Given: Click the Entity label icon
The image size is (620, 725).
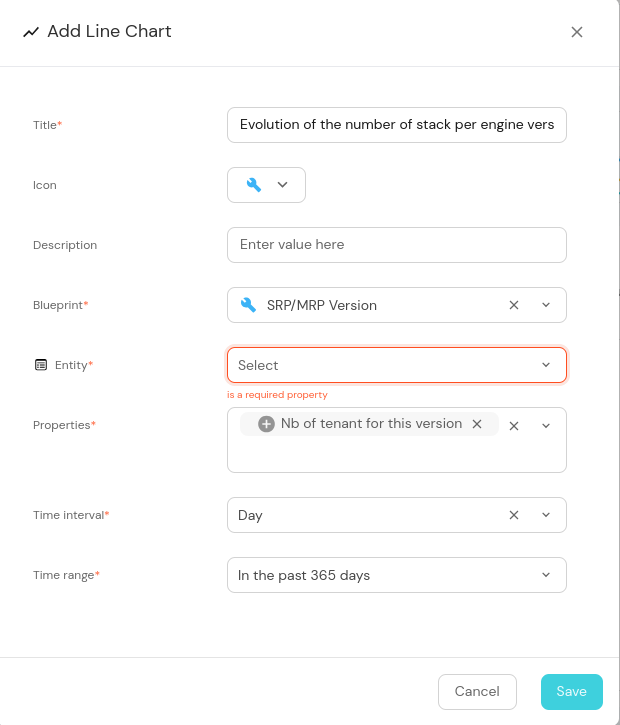Looking at the screenshot, I should click(41, 365).
